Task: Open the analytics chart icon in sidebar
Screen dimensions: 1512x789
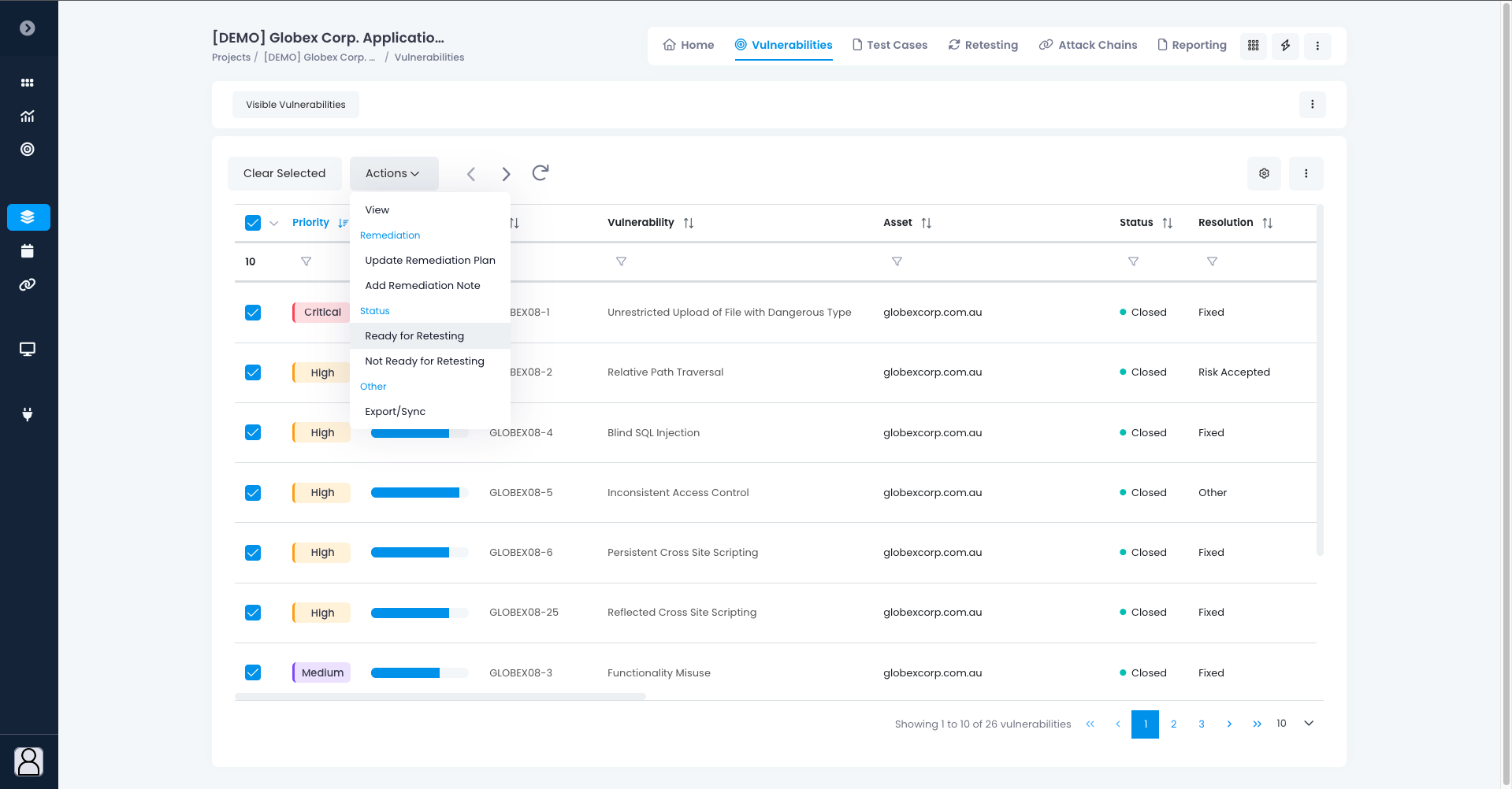Action: [x=28, y=117]
